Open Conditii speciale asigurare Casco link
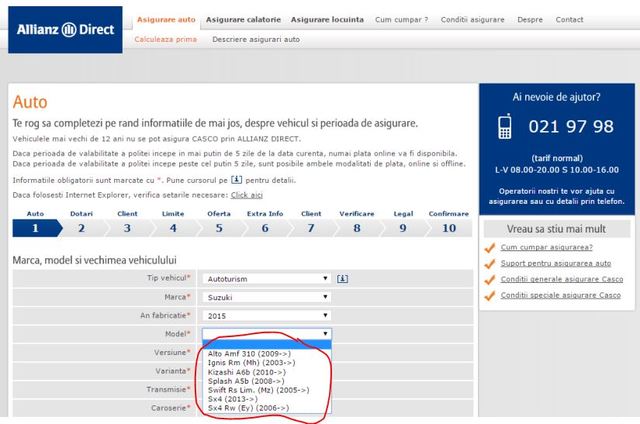 pyautogui.click(x=560, y=295)
